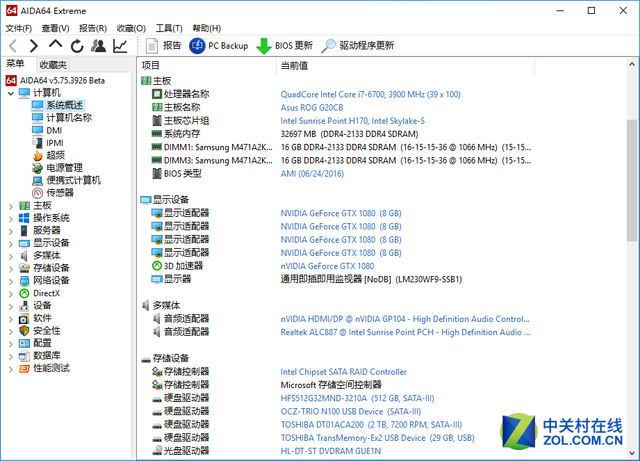640x461 pixels.
Task: Open the graph chart toolbar icon
Action: [x=120, y=46]
